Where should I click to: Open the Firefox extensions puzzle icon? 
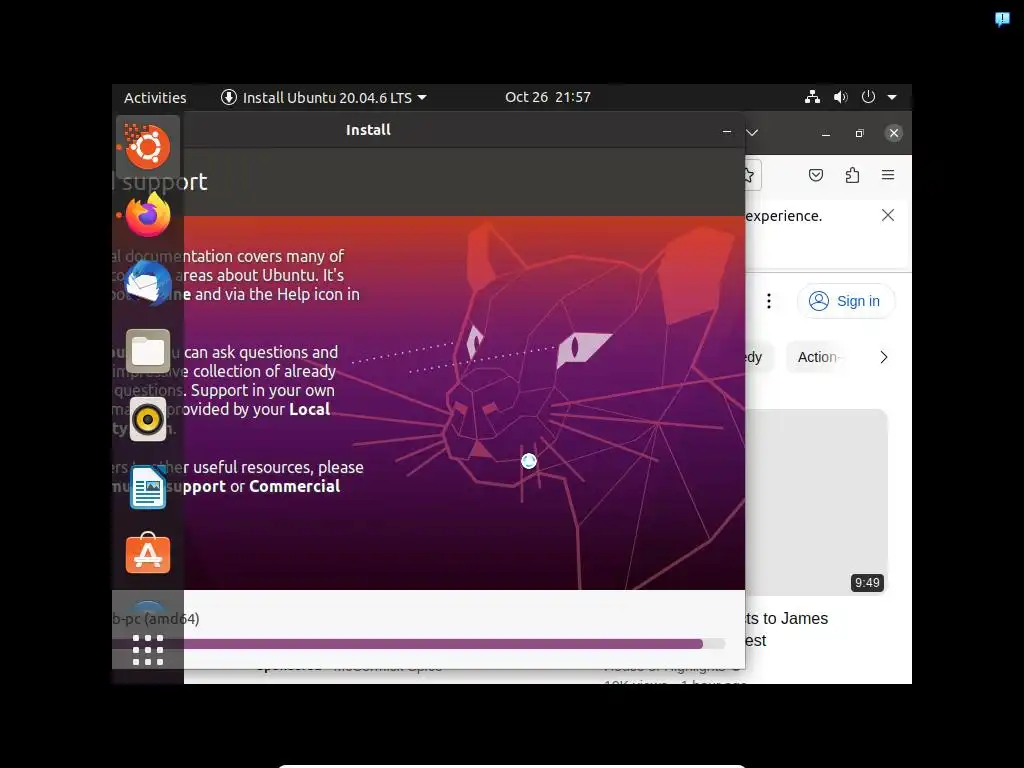852,175
